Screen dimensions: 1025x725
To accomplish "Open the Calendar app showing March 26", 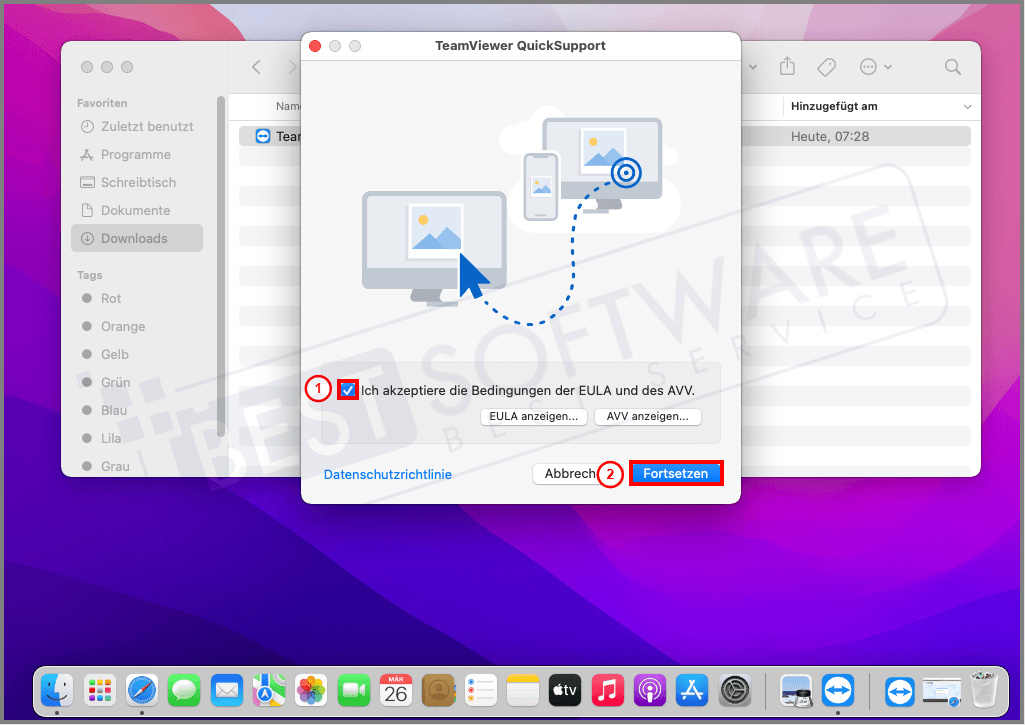I will 397,690.
